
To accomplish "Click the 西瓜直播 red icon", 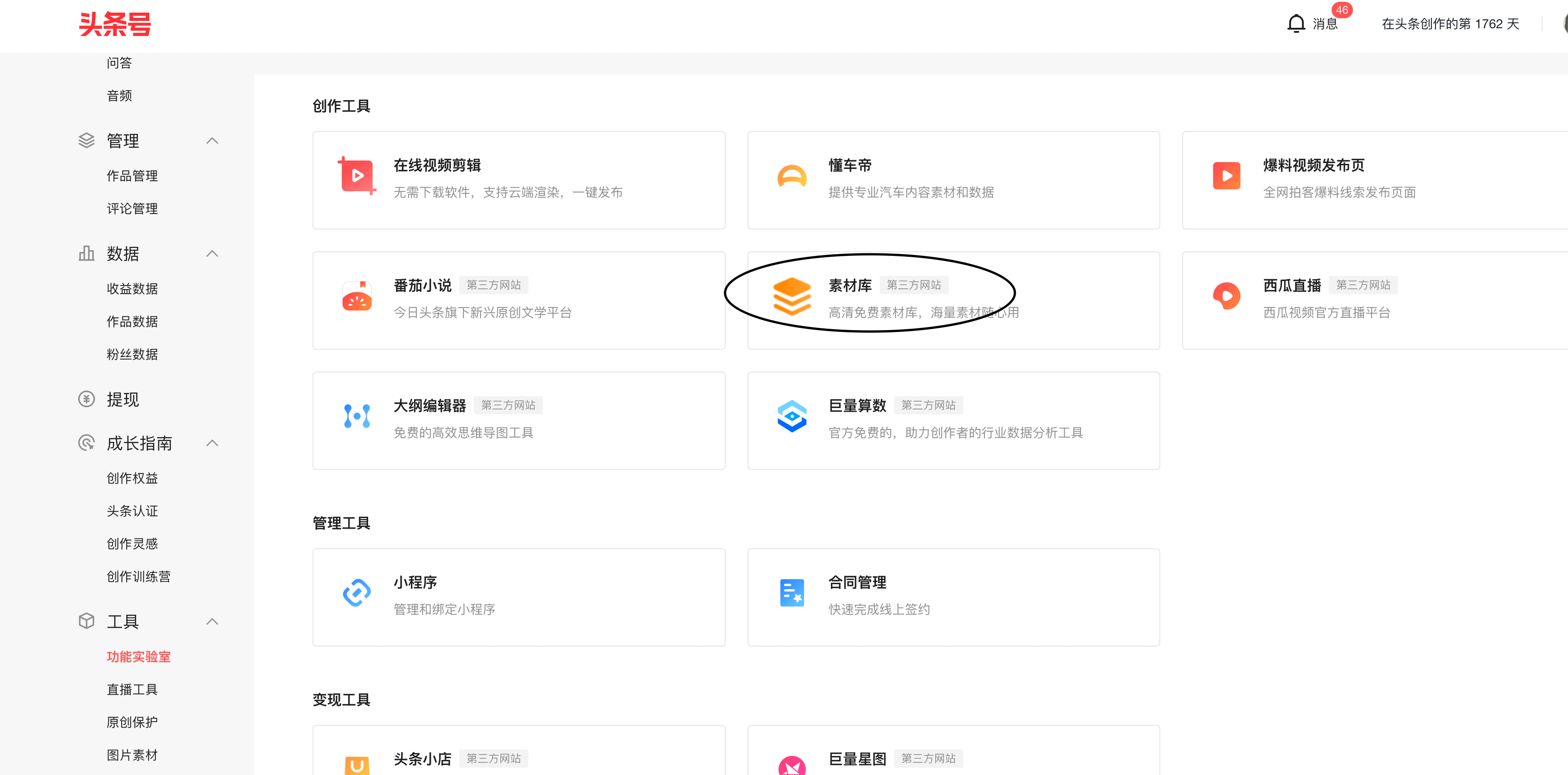I will [x=1226, y=296].
